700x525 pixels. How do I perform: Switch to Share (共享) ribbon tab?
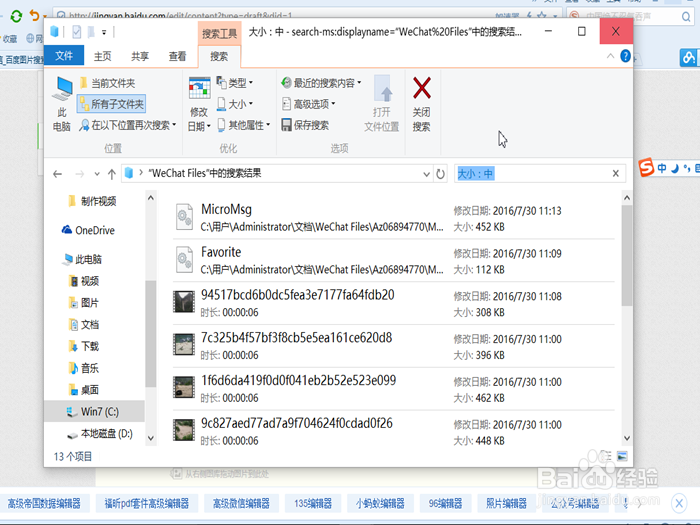[140, 56]
